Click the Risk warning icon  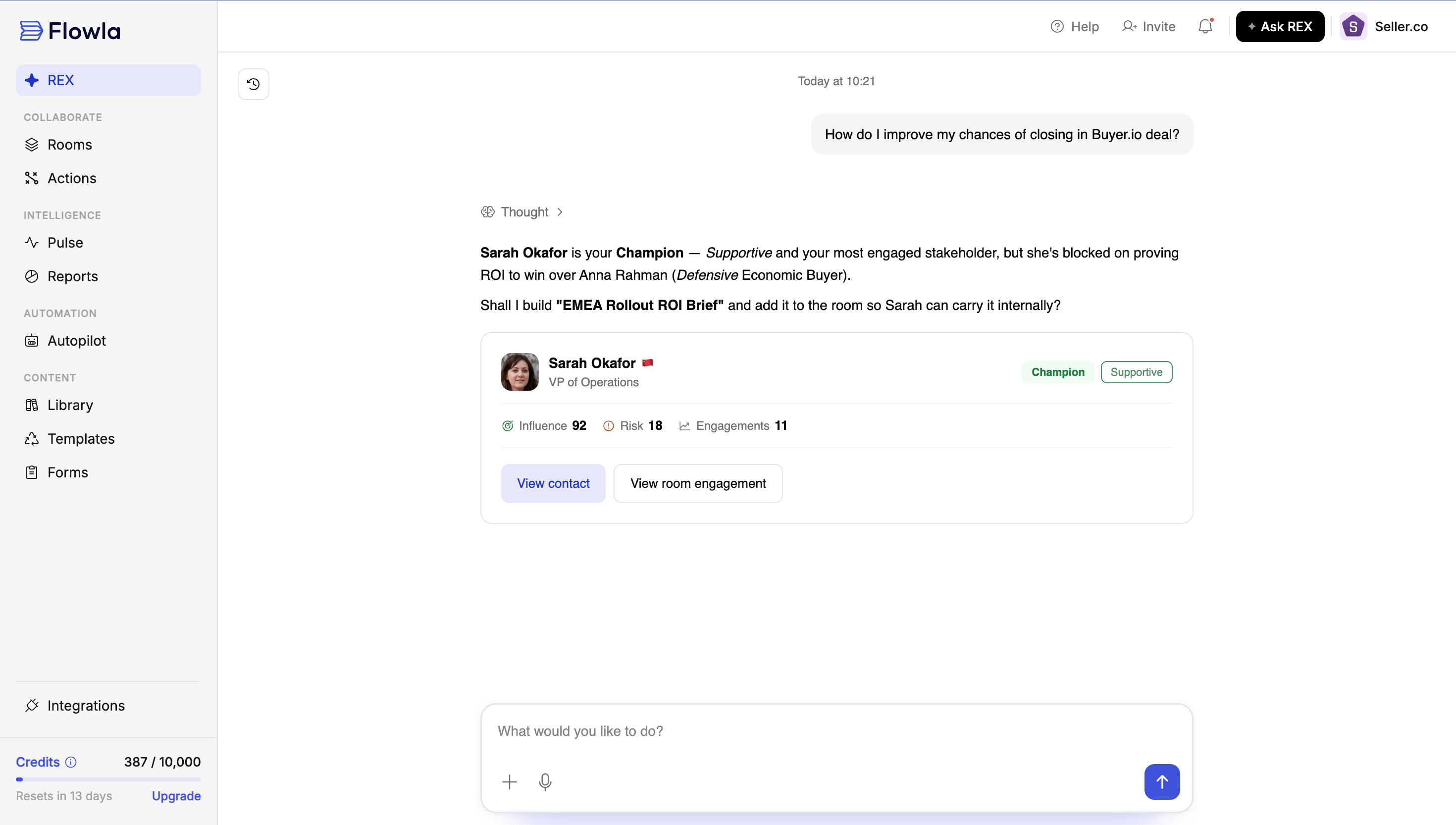click(608, 425)
